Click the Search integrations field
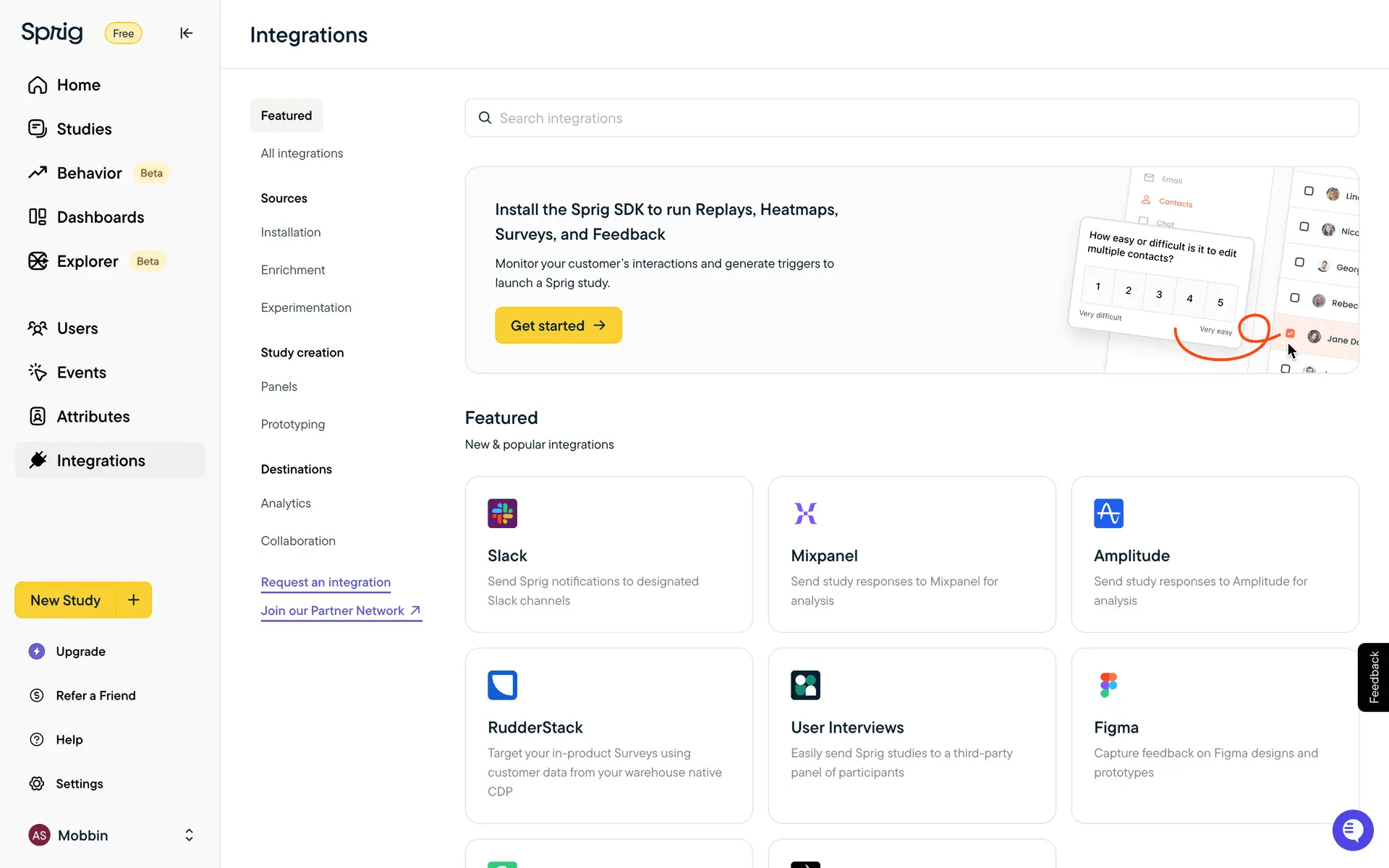This screenshot has width=1389, height=868. pyautogui.click(x=912, y=118)
